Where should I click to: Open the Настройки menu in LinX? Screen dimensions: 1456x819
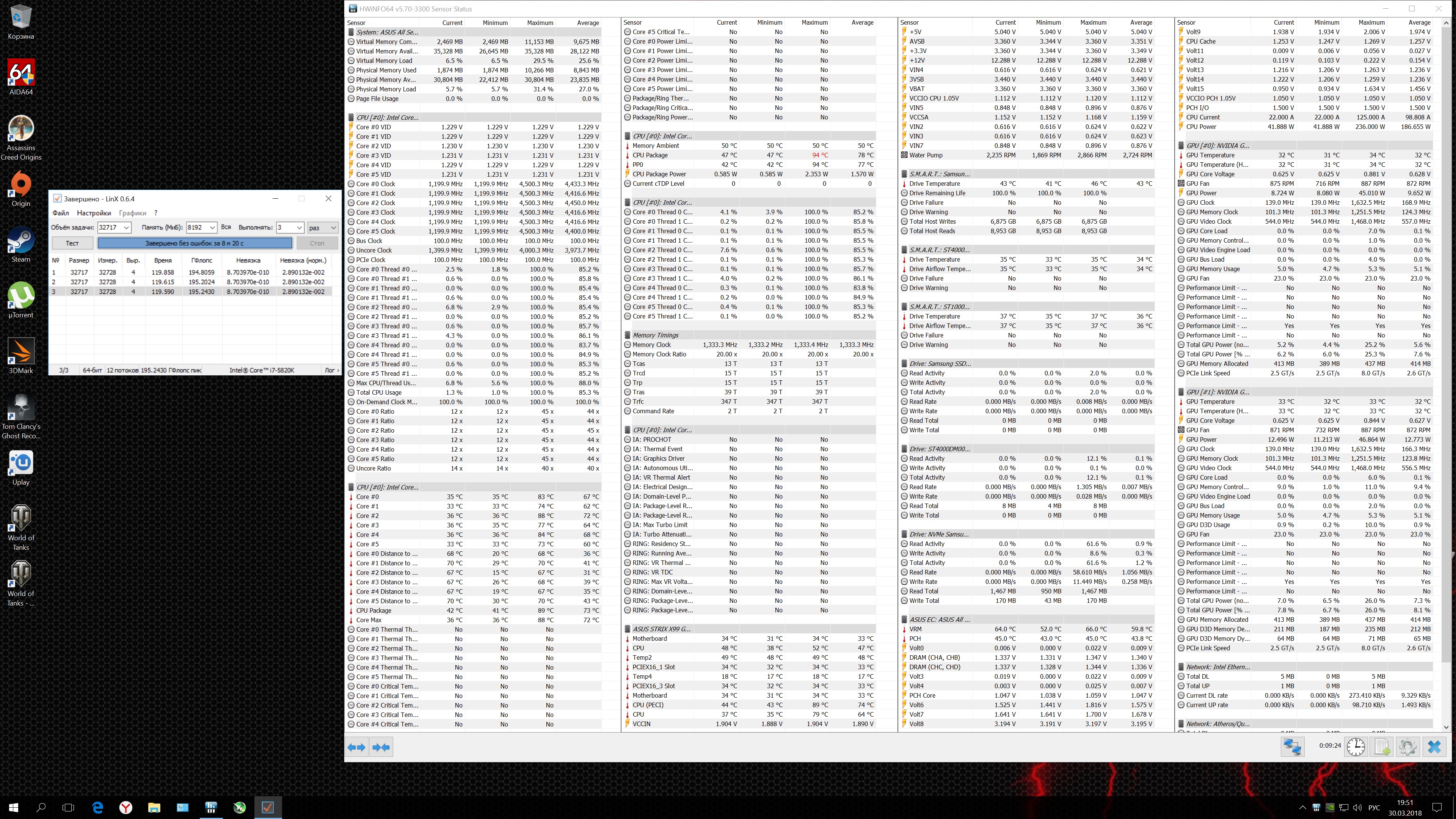(94, 213)
